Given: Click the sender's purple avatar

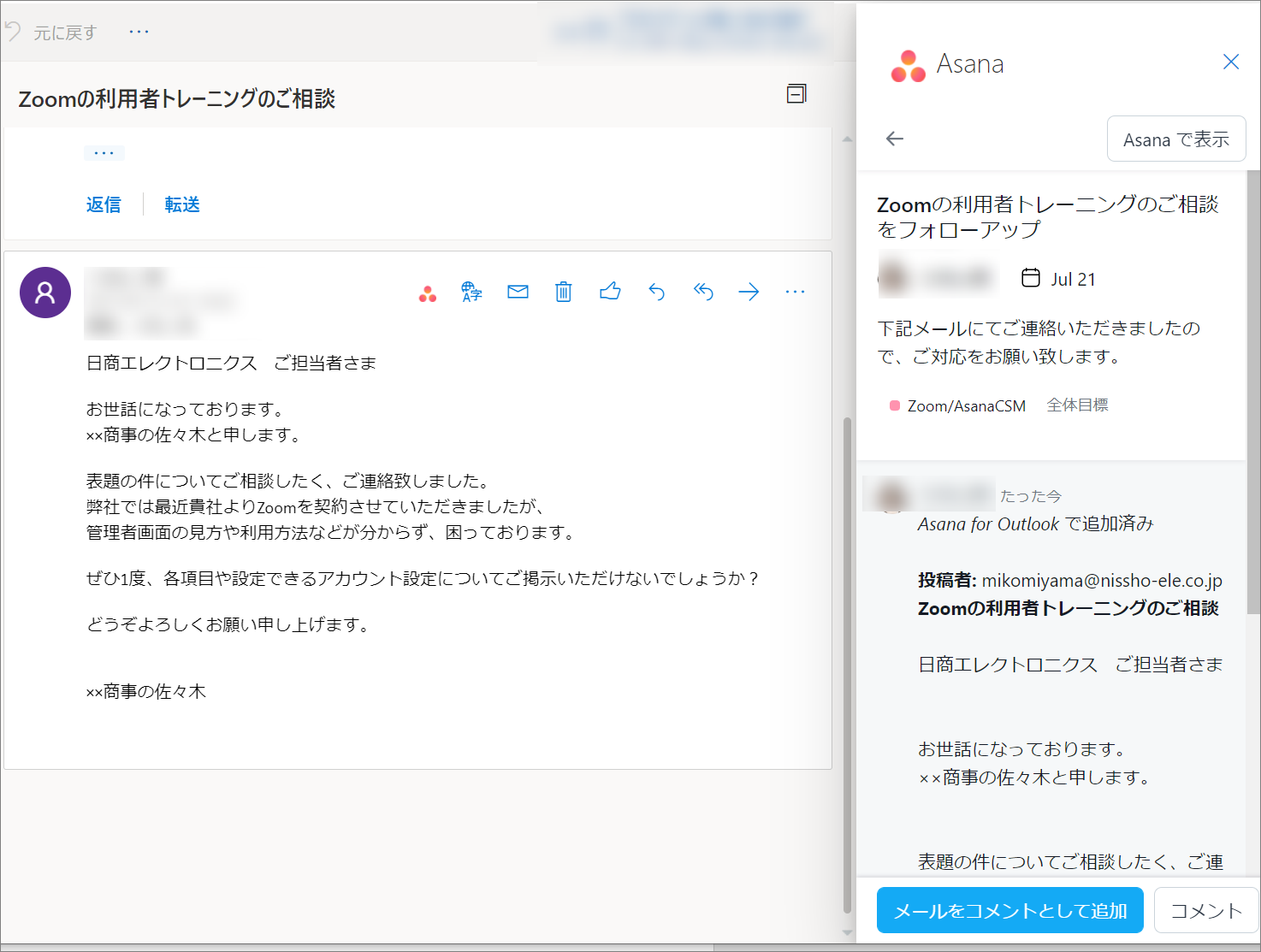Looking at the screenshot, I should (45, 293).
